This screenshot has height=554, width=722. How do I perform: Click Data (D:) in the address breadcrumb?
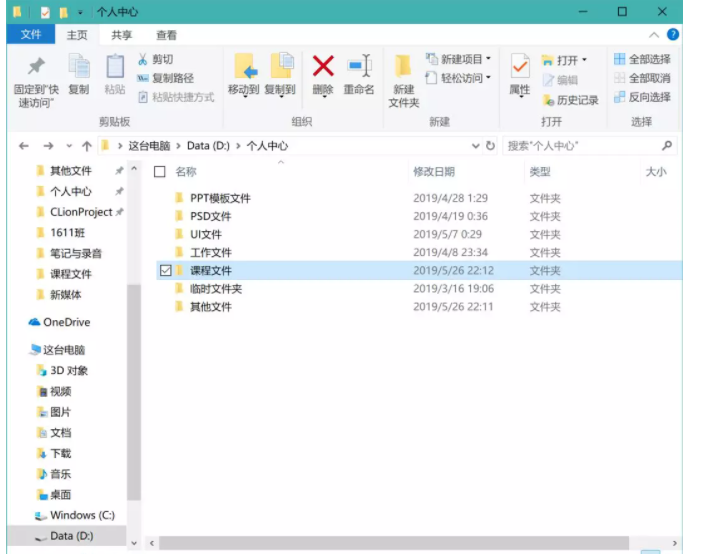point(208,146)
